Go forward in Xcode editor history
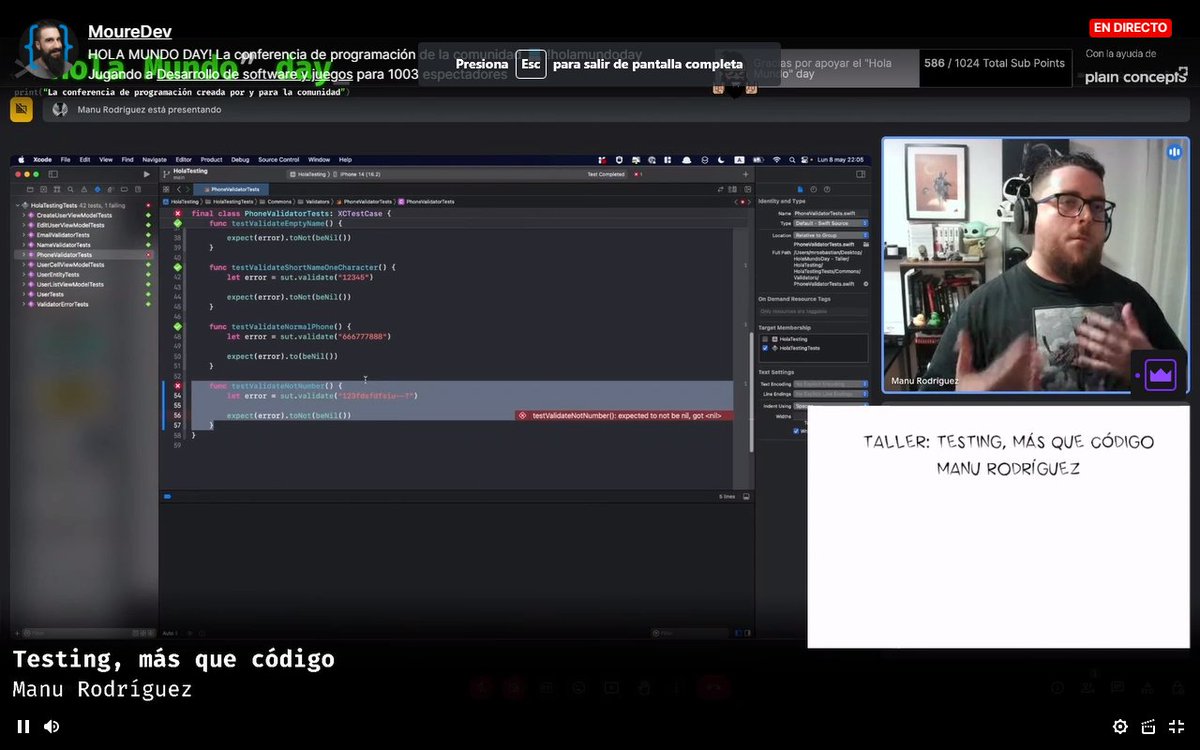Screen dimensions: 1200x750 [189, 188]
